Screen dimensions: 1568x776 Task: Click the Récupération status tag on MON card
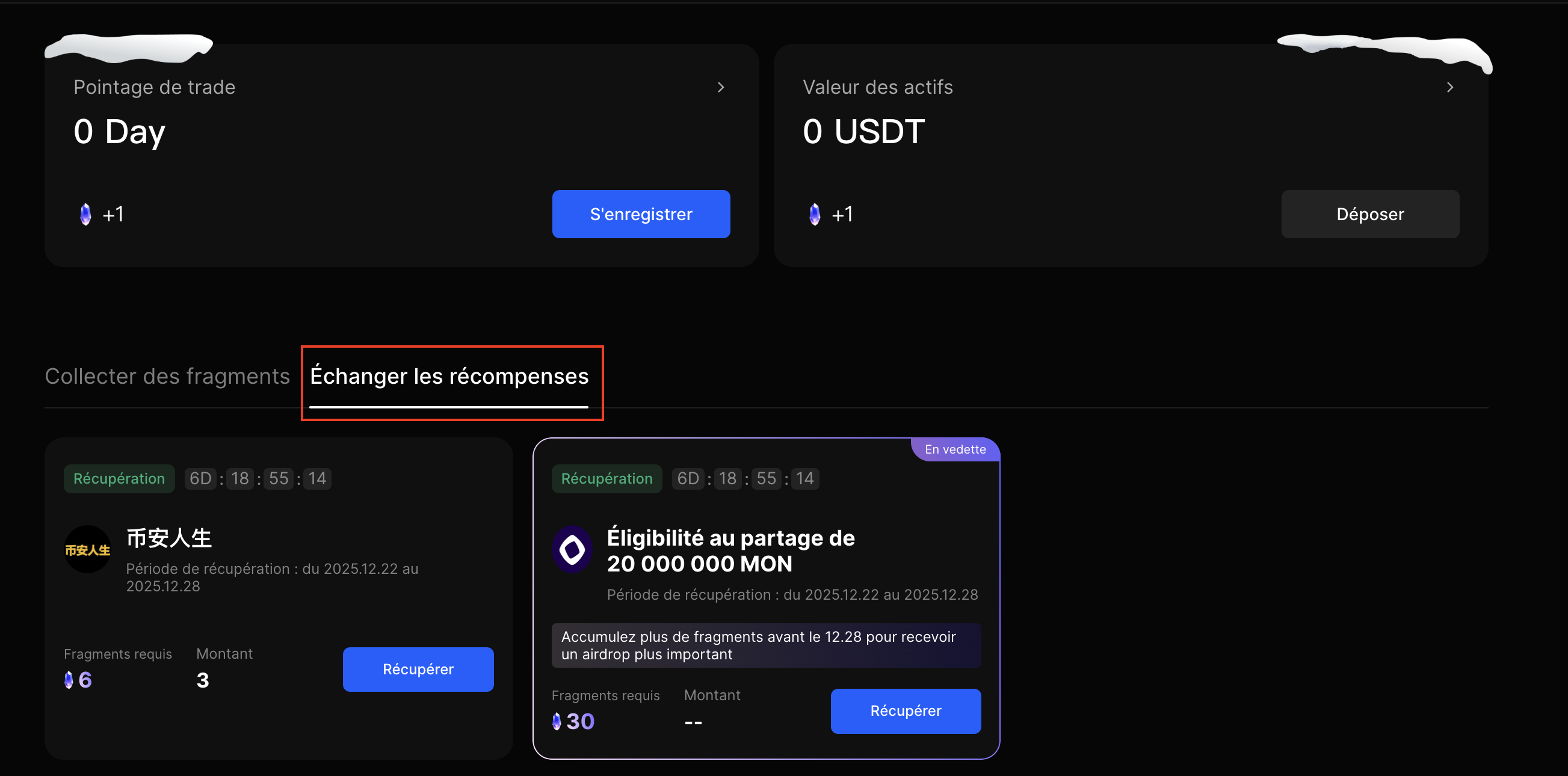point(607,478)
